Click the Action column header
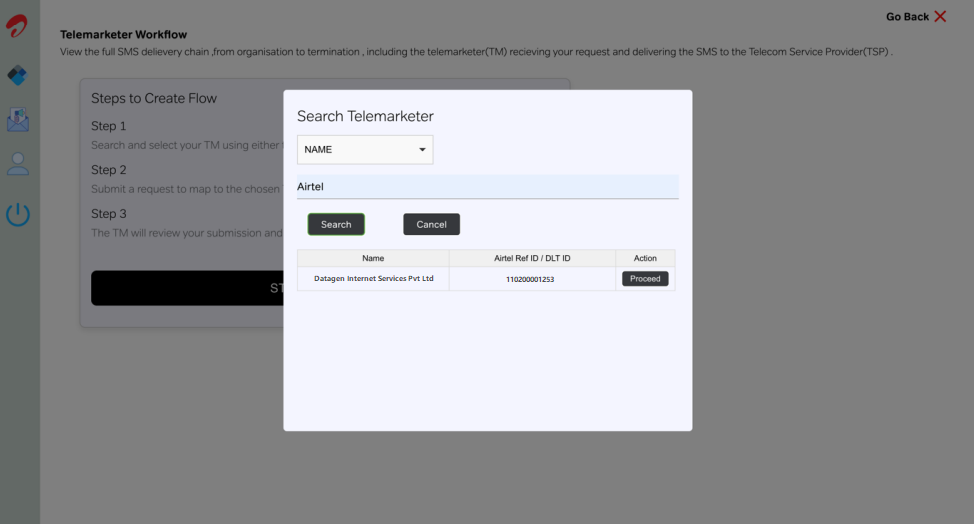974x524 pixels. tap(645, 258)
